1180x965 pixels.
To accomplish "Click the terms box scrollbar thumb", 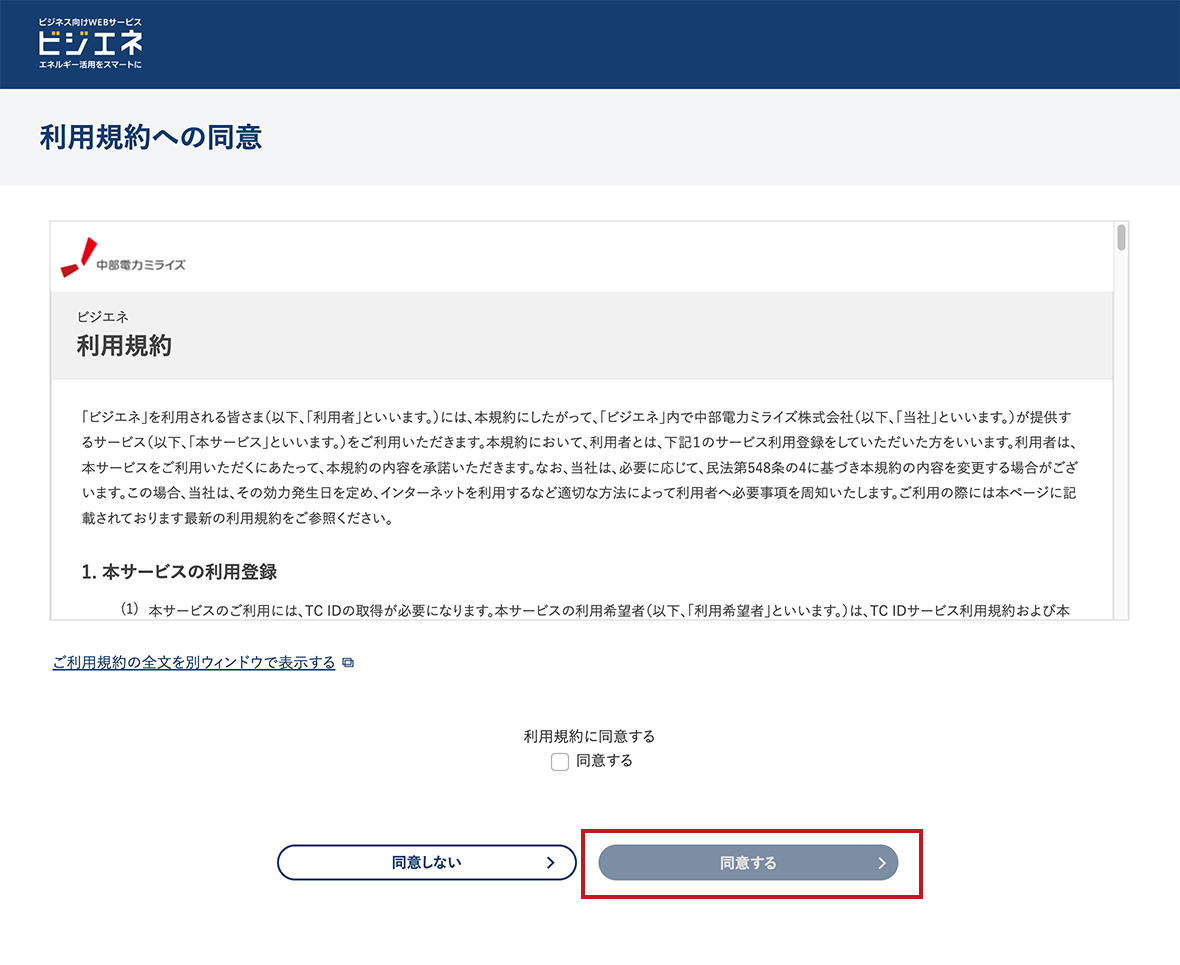I will point(1121,237).
